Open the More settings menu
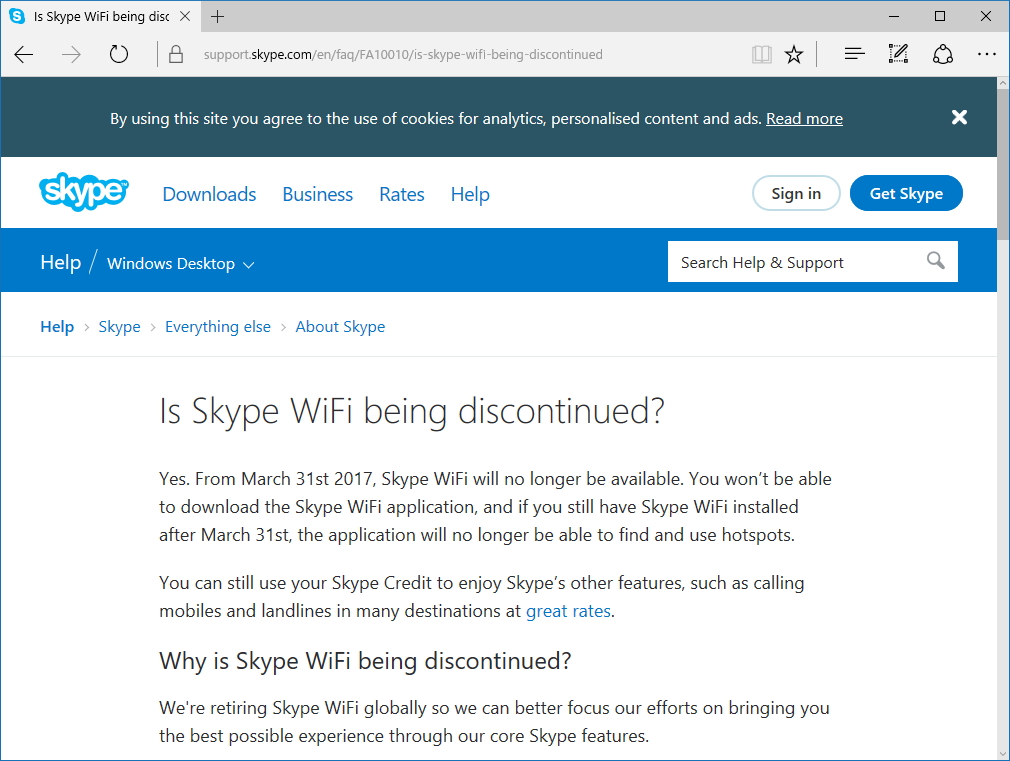Screen dimensions: 1010x761 (x=987, y=54)
